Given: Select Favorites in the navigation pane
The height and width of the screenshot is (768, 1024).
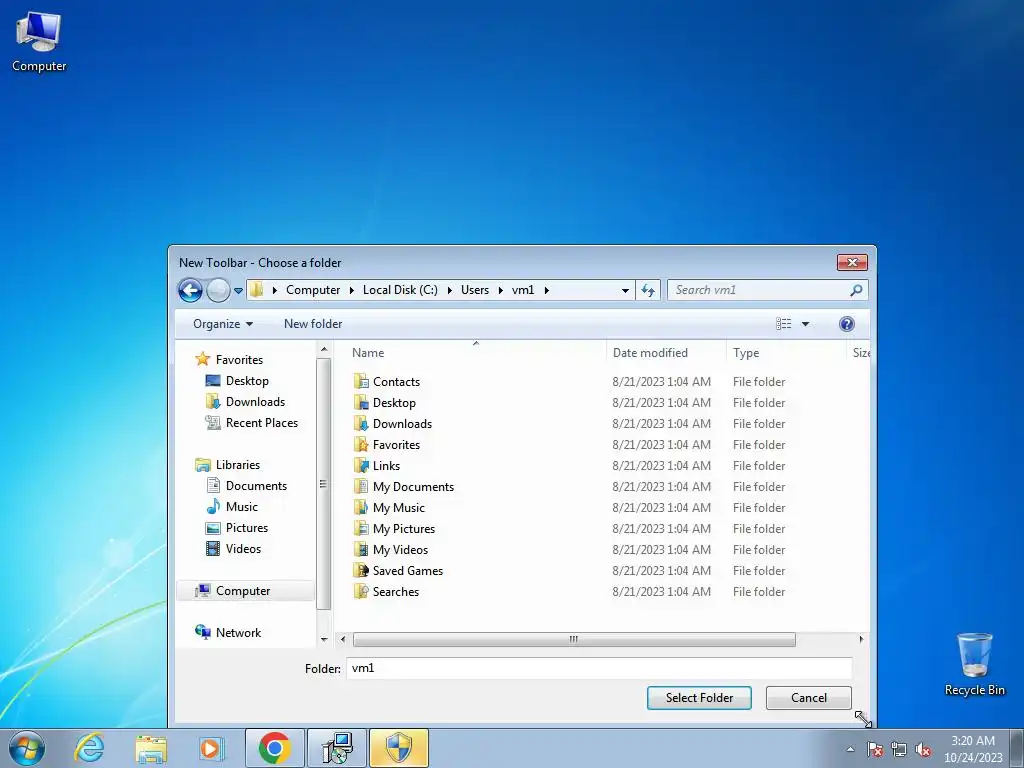Looking at the screenshot, I should [x=239, y=360].
